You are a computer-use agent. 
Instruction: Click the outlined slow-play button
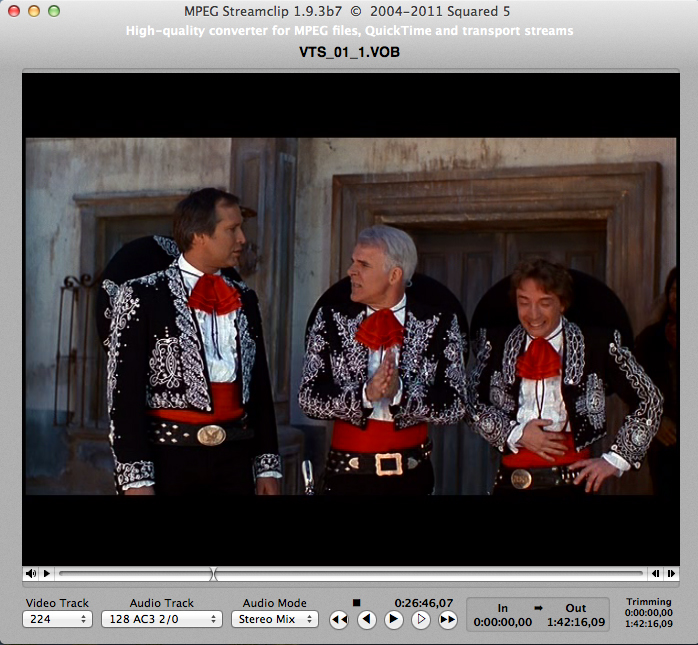[421, 620]
